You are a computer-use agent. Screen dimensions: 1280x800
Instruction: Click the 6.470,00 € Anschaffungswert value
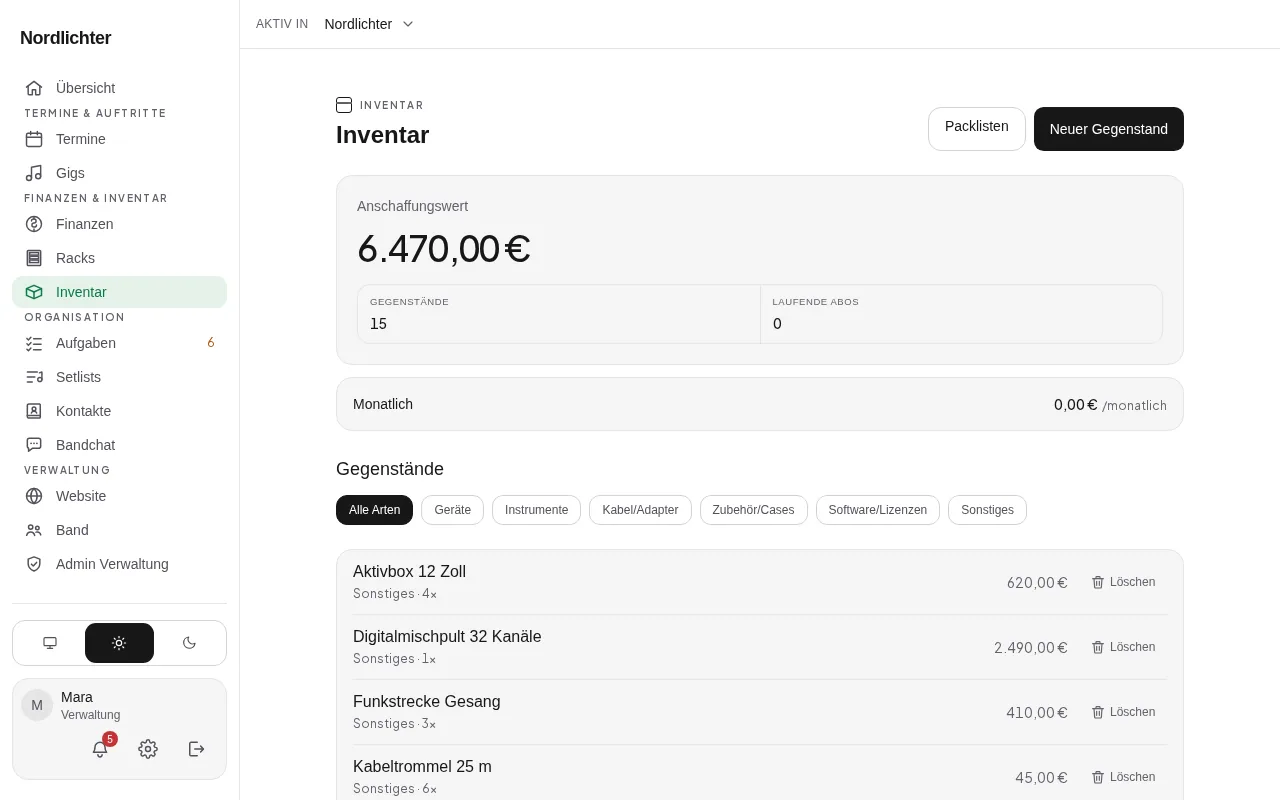444,249
